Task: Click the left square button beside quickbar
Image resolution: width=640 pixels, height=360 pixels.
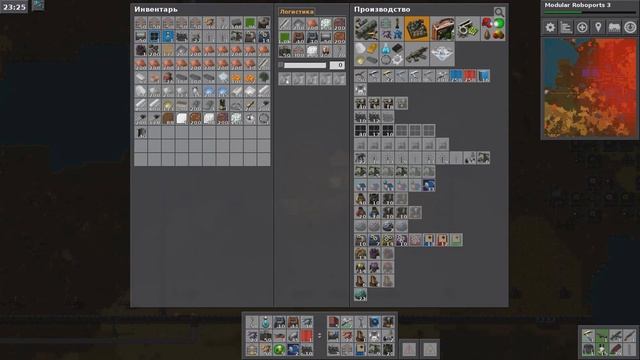Action: tap(409, 349)
